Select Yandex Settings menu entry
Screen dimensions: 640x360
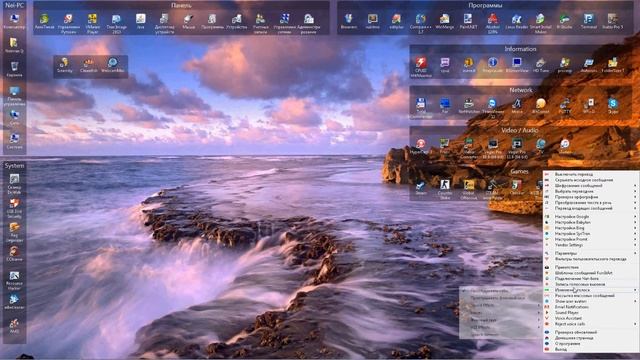coord(591,245)
